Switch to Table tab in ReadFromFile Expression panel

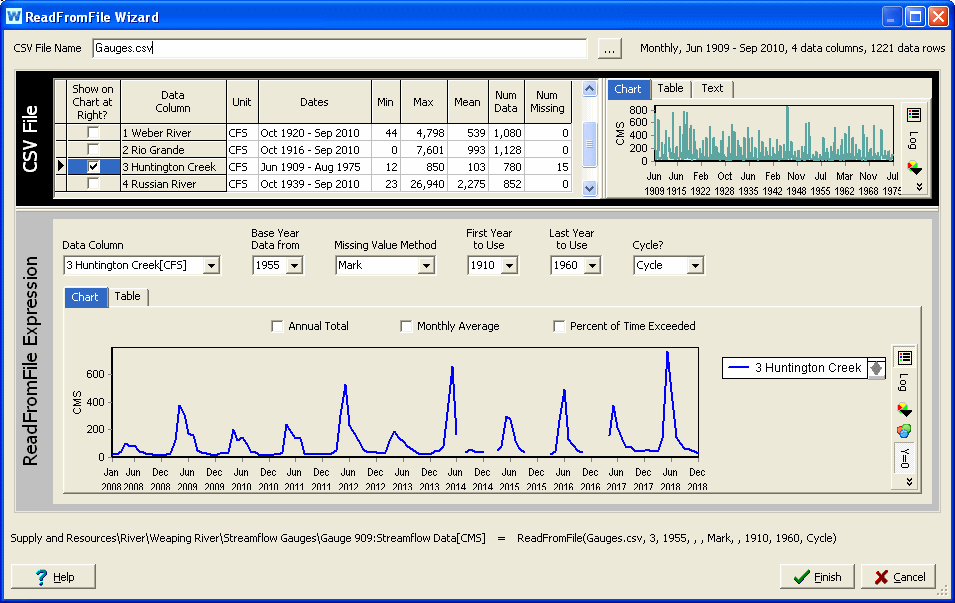127,296
